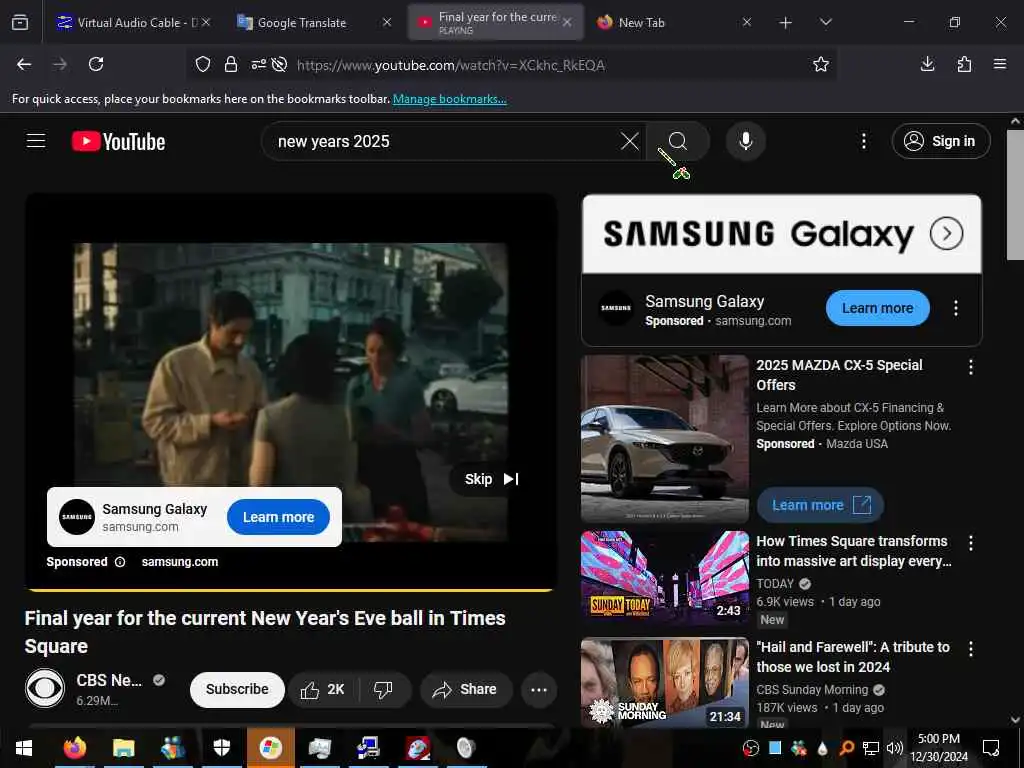Open the Windows Start menu
Viewport: 1024px width, 768px height.
click(24, 748)
